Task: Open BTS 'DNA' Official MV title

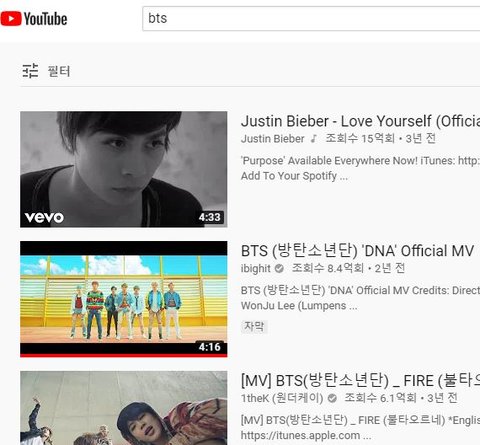Action: (x=357, y=251)
